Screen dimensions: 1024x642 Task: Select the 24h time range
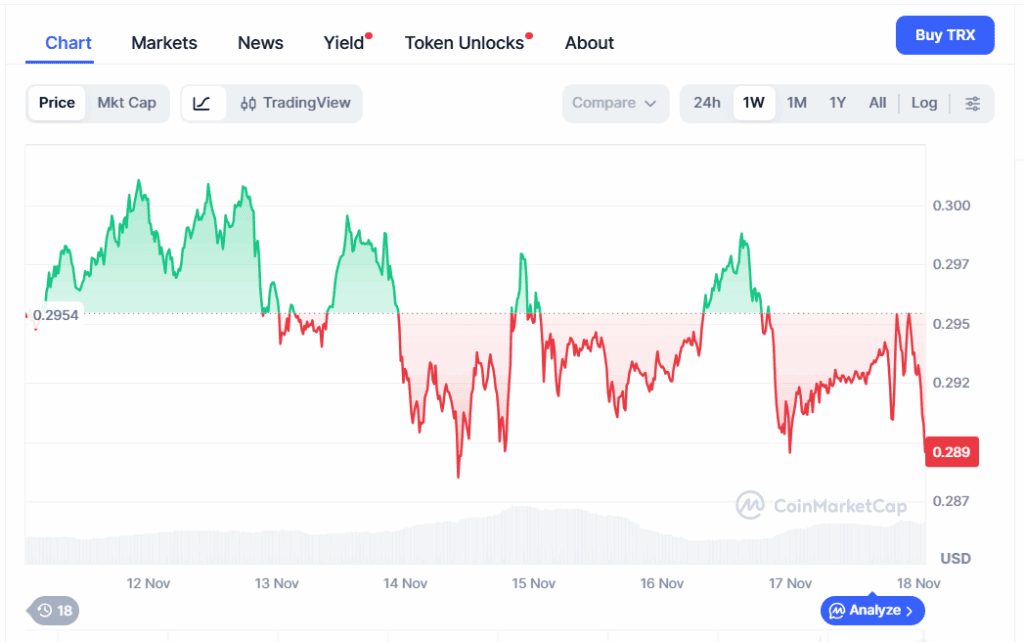707,103
